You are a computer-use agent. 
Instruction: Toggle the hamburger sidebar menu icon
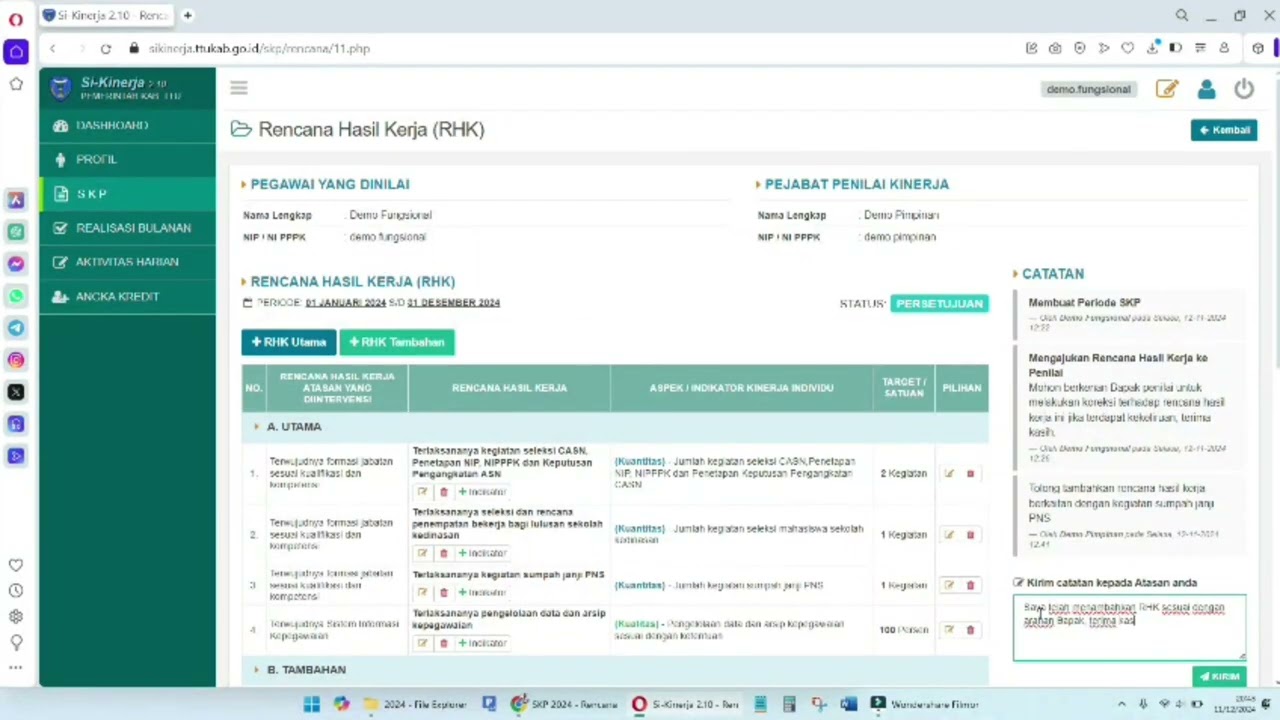coord(238,88)
